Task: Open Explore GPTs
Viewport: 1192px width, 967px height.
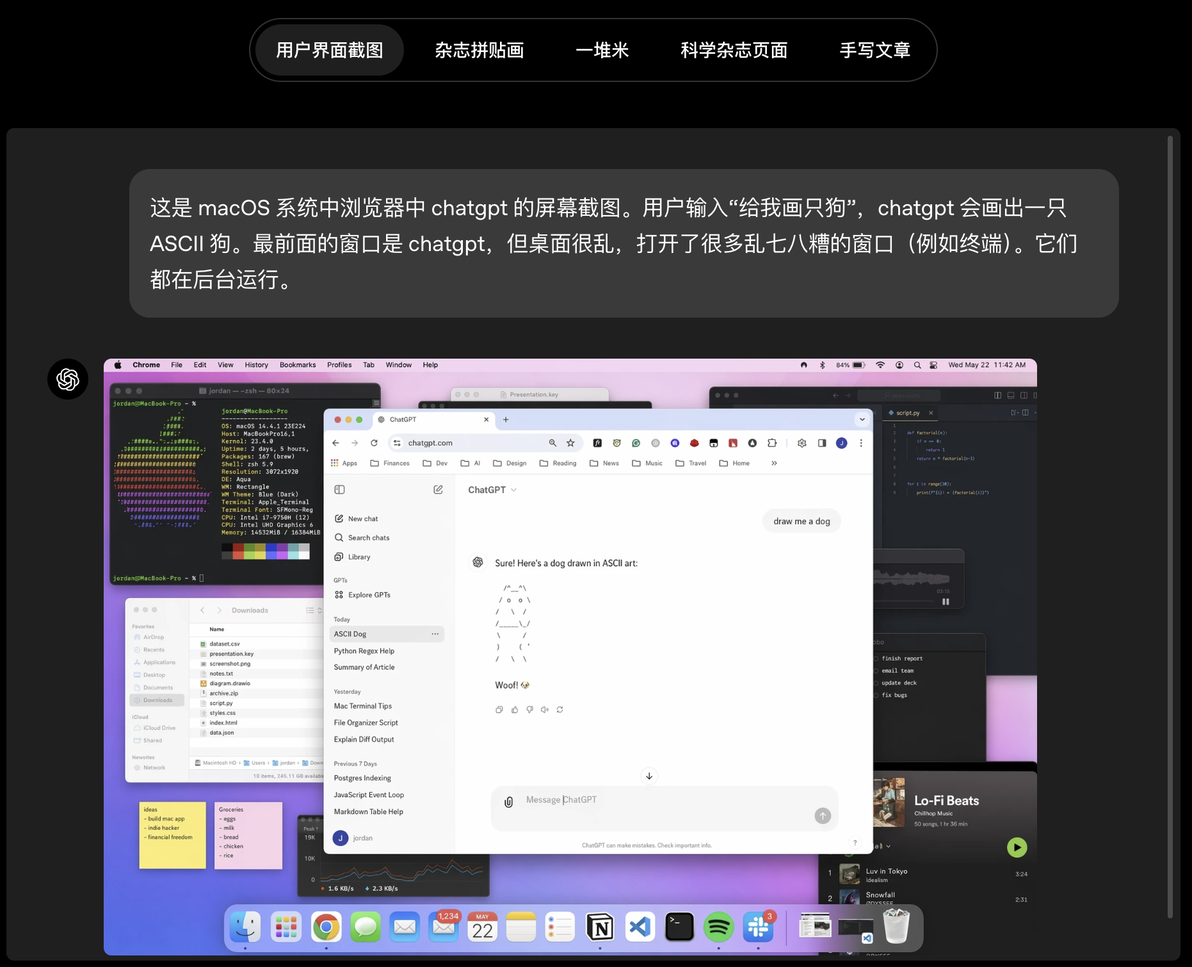Action: [x=362, y=594]
